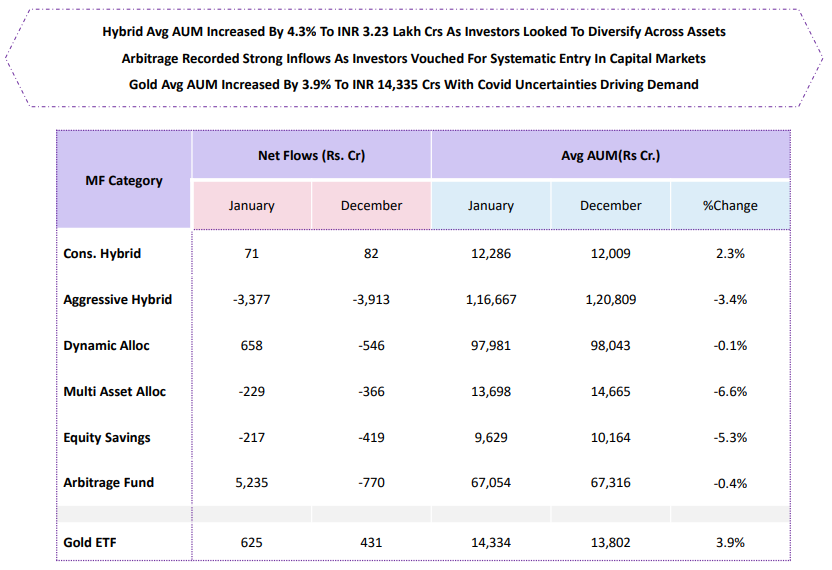The width and height of the screenshot is (832, 570).
Task: Select the Multi Asset Alloc row label
Action: coord(115,392)
